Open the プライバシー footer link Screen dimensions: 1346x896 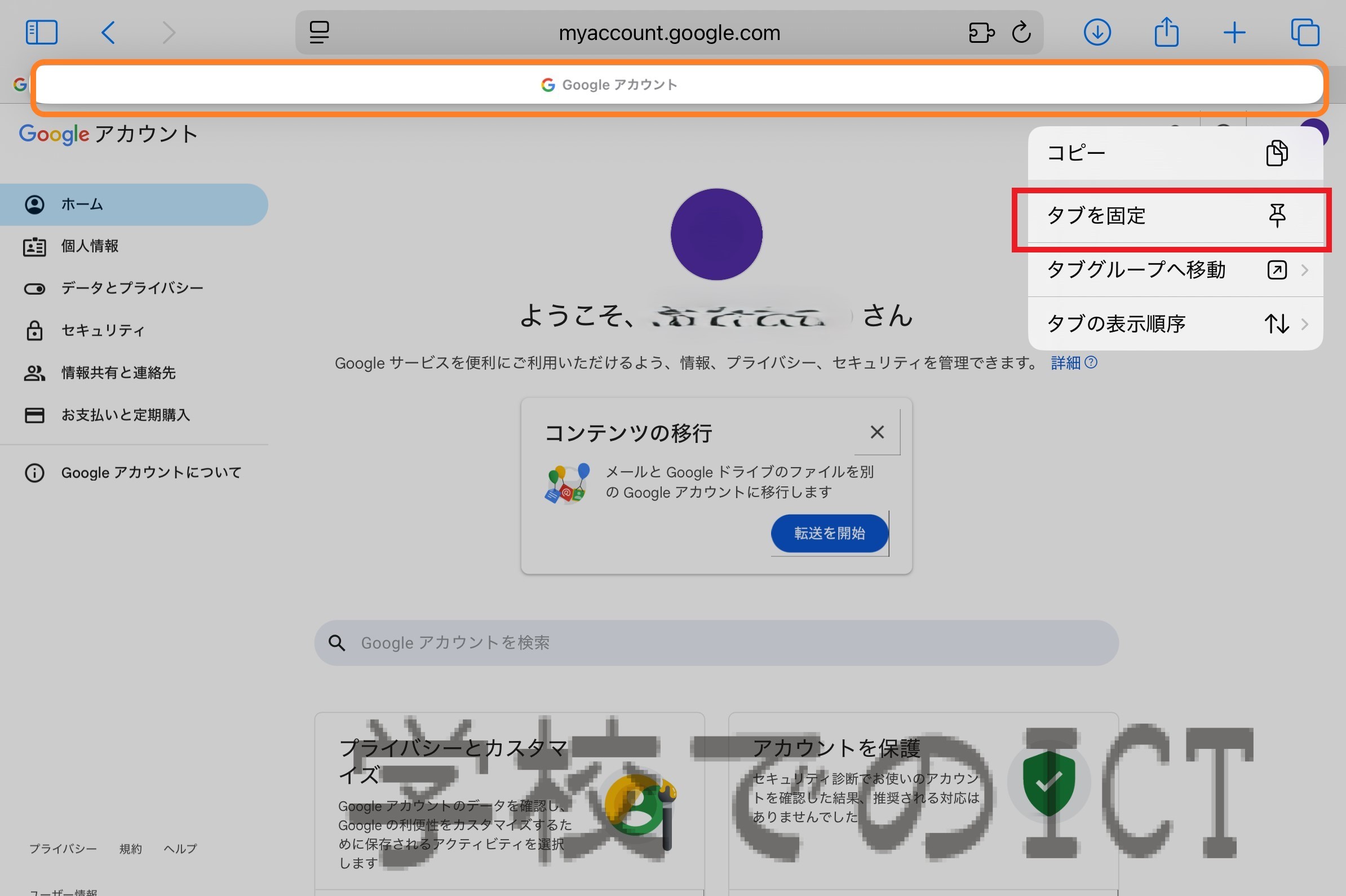point(63,849)
